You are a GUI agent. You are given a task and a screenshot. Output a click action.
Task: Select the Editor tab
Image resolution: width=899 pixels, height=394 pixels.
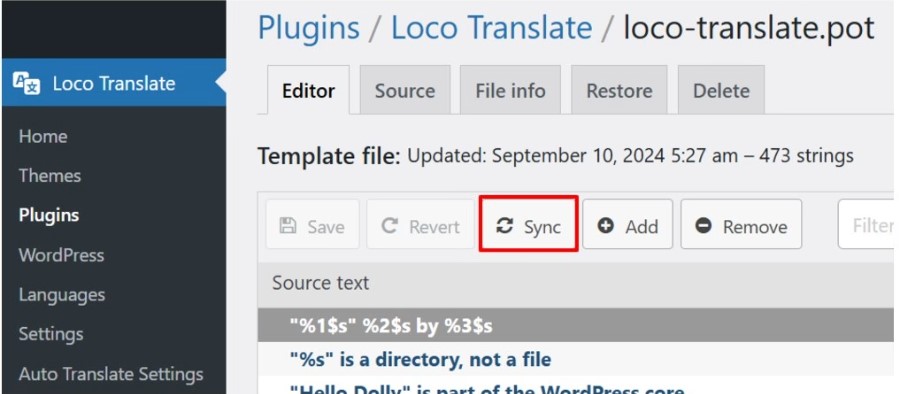pyautogui.click(x=308, y=91)
